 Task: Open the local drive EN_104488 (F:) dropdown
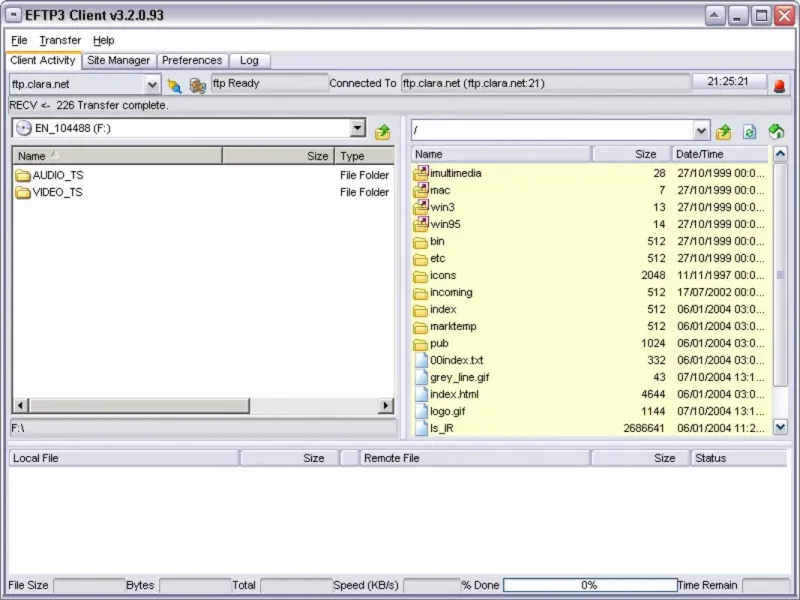click(358, 128)
